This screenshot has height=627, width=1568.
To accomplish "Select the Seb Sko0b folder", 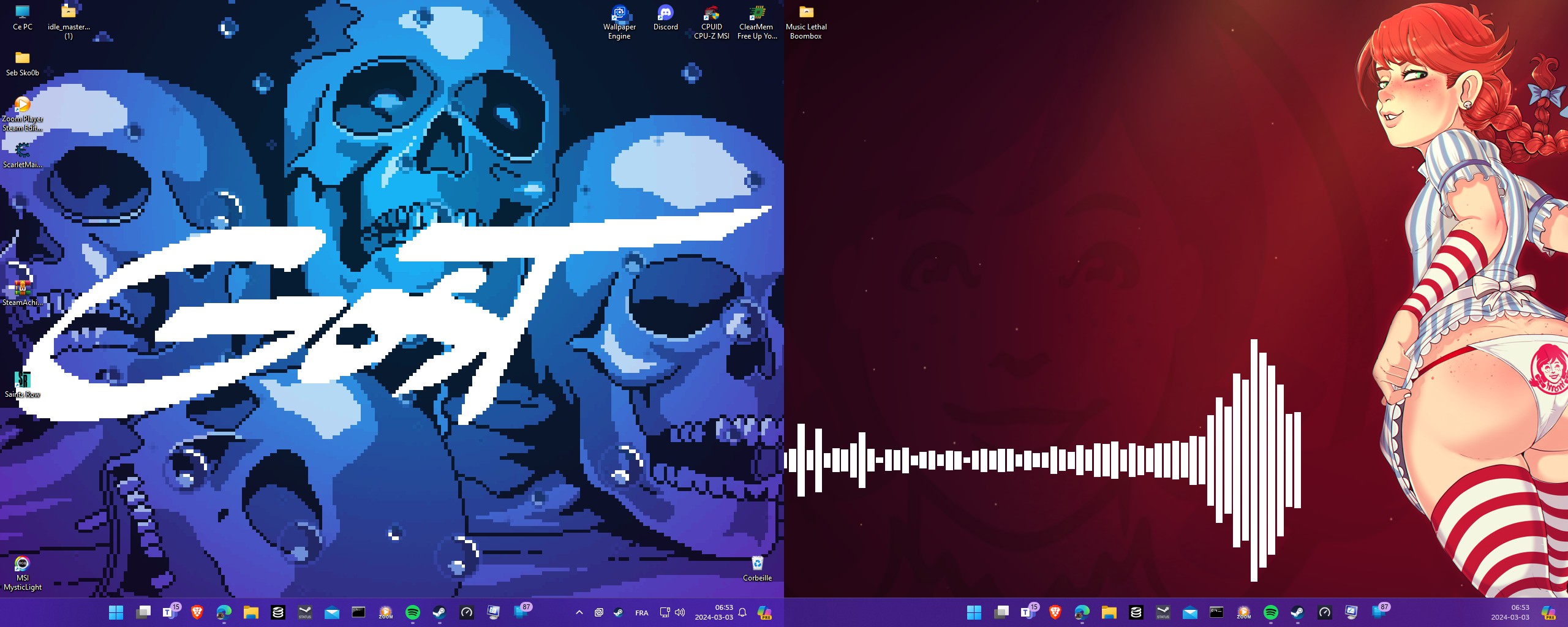I will 23,64.
